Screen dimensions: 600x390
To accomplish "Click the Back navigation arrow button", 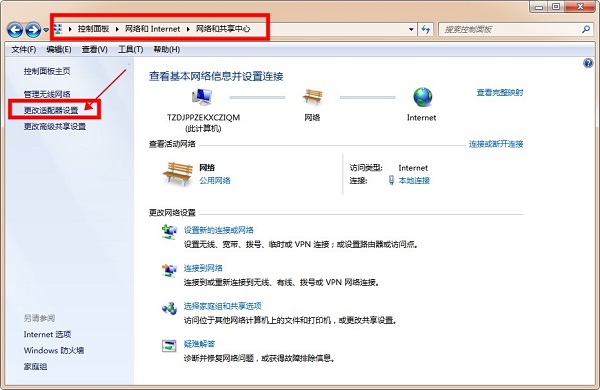I will coord(15,30).
